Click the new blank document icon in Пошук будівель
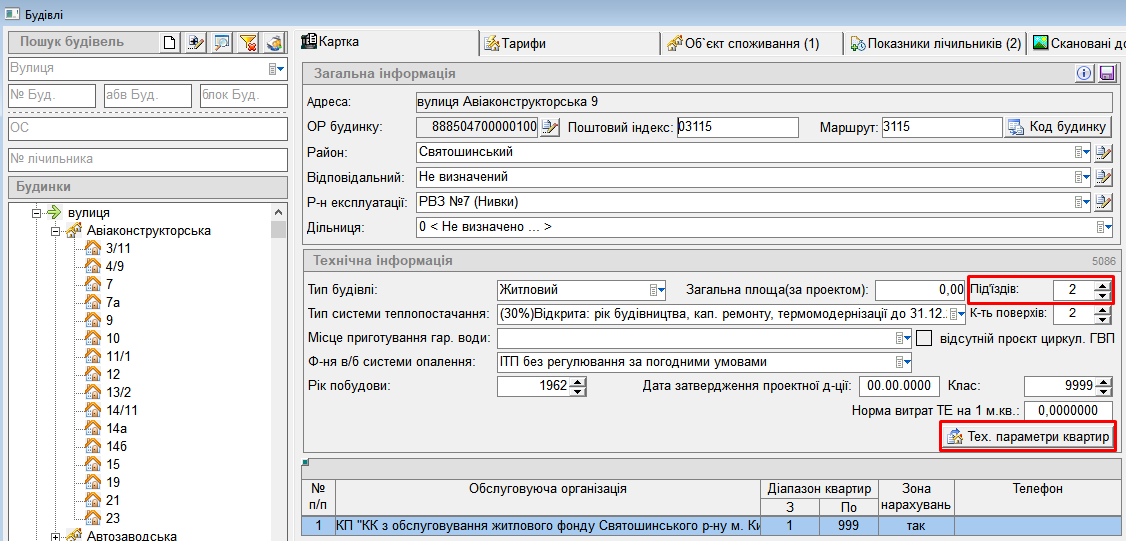1126x541 pixels. coord(170,42)
